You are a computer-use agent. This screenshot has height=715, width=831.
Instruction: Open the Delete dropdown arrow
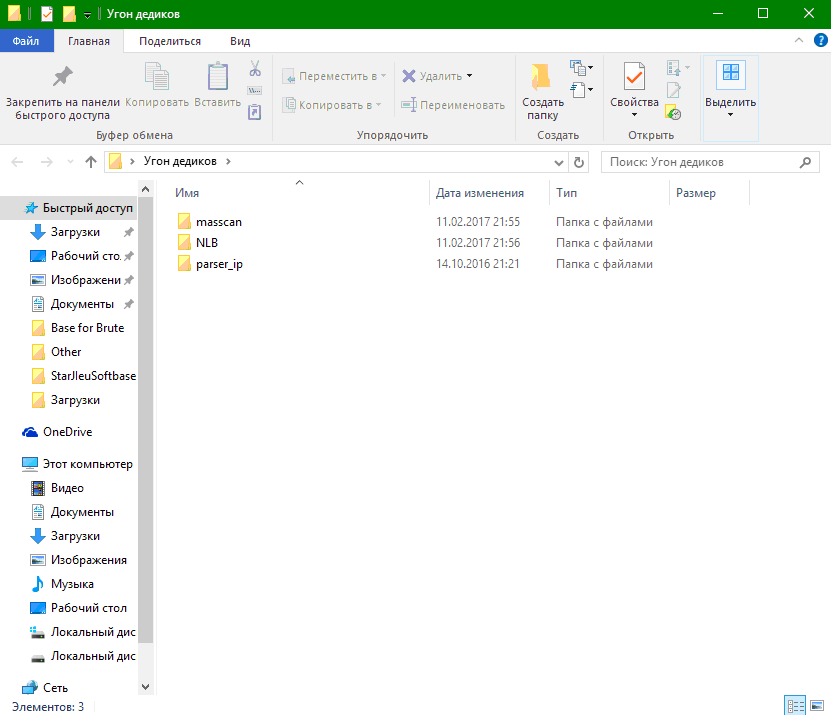click(x=469, y=76)
